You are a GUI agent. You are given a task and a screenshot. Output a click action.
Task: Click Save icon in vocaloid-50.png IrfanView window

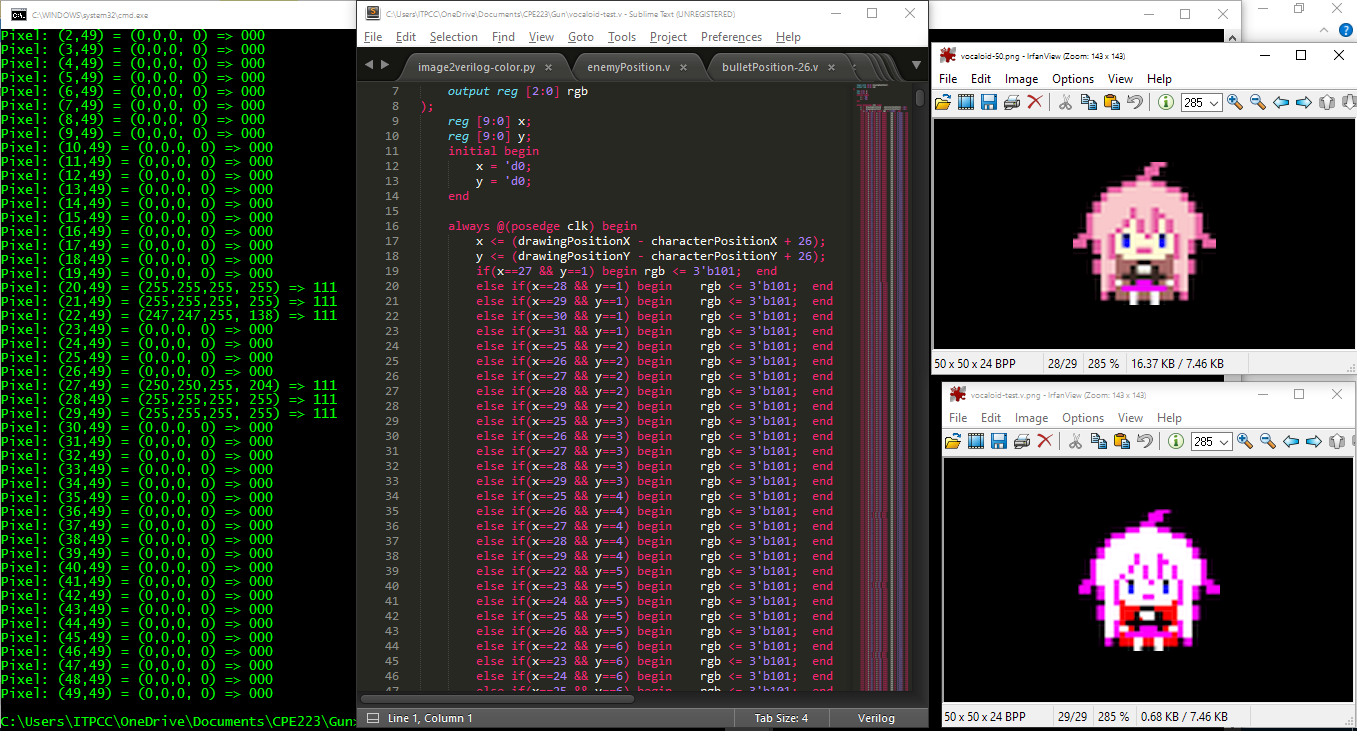tap(989, 102)
